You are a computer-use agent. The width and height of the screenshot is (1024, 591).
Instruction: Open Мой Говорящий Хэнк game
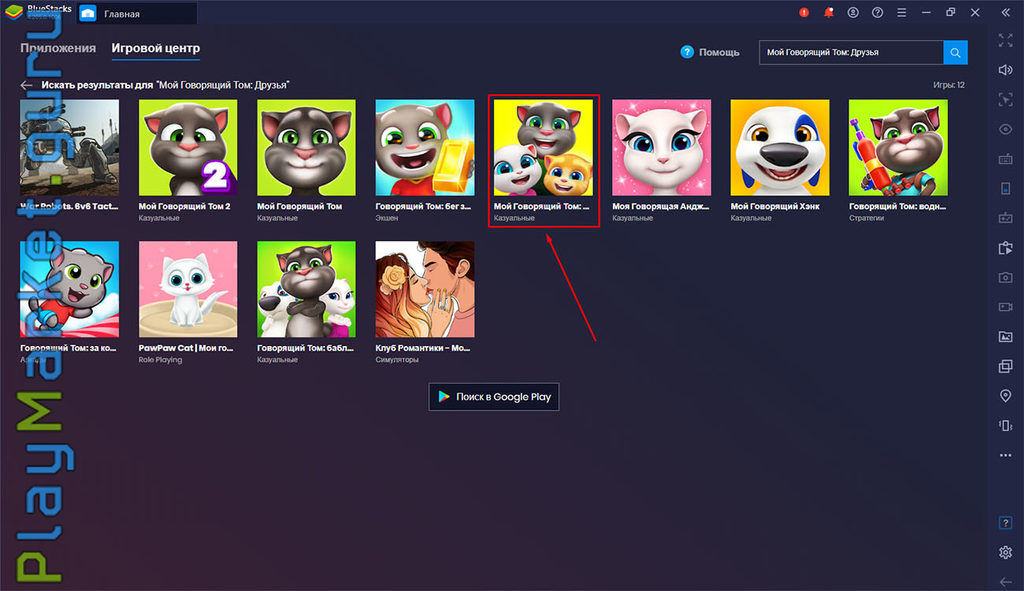[x=780, y=148]
